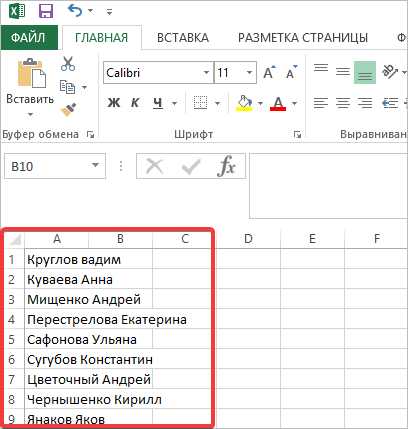Save the workbook with the floppy icon

point(46,12)
